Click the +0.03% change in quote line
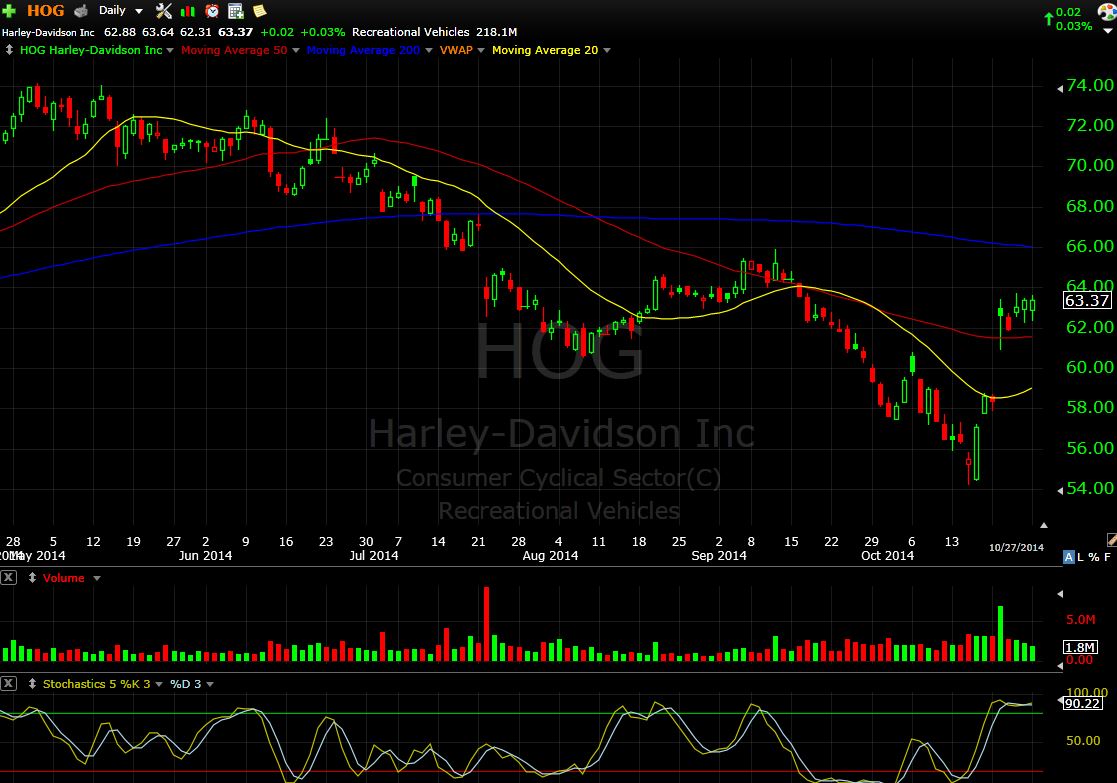Viewport: 1117px width, 783px height. click(x=322, y=32)
